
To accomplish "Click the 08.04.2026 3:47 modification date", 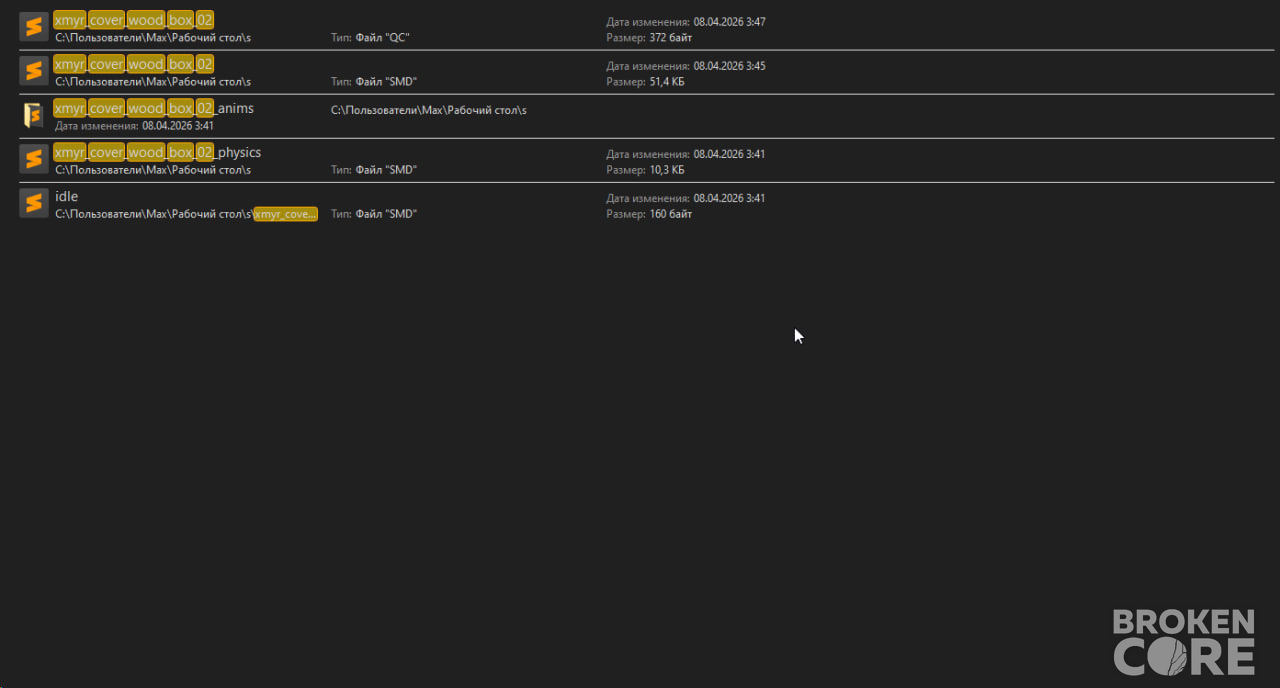I will [729, 22].
